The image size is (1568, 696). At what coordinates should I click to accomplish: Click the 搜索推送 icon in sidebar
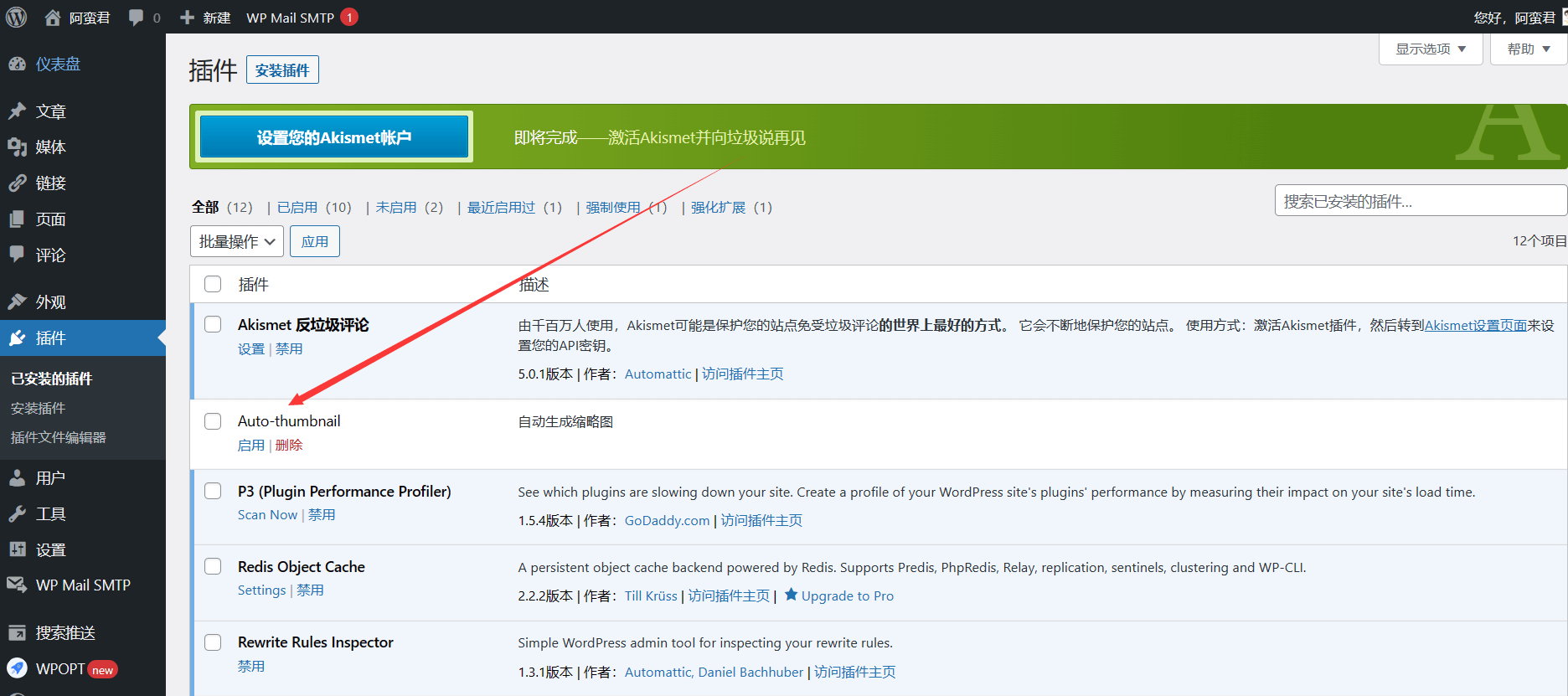[x=17, y=633]
